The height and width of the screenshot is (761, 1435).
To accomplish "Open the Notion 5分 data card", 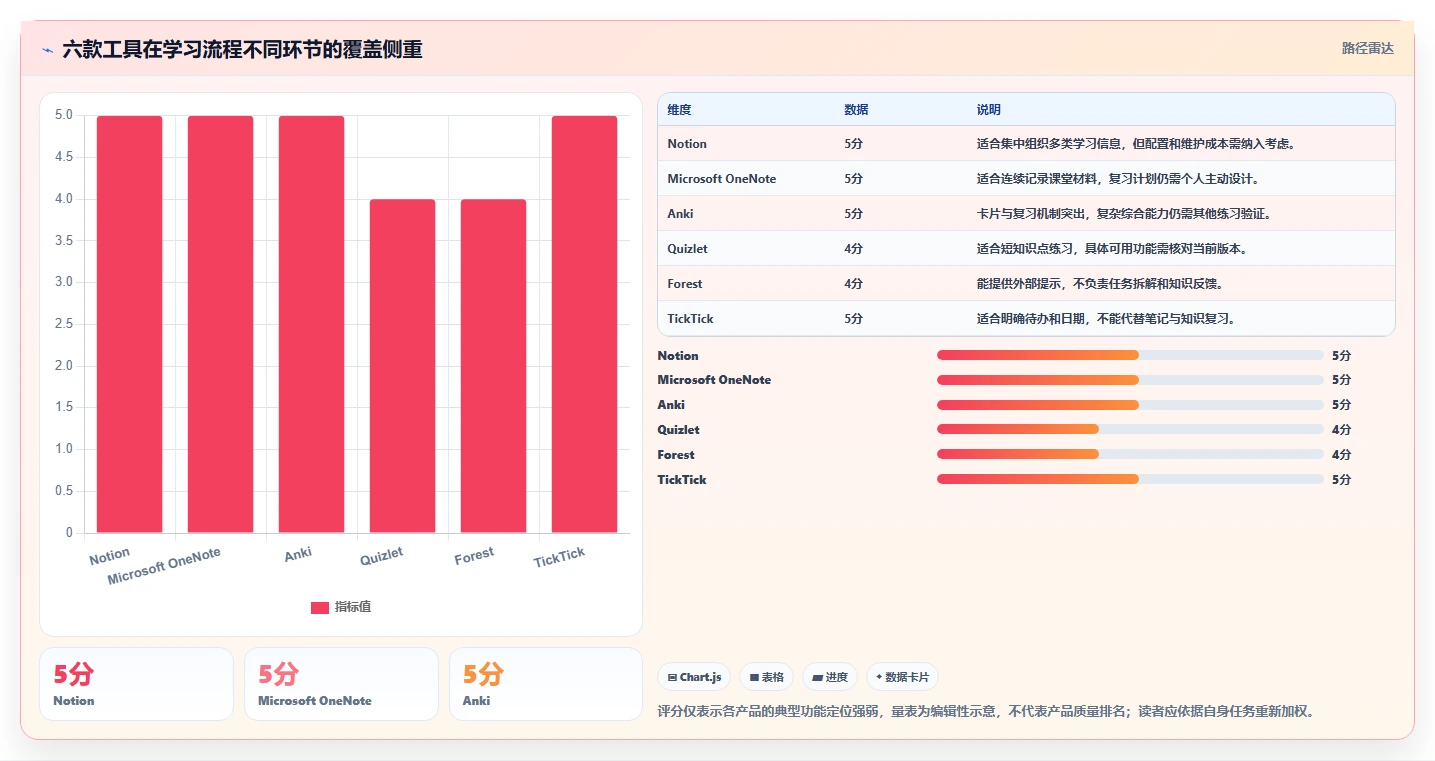I will pos(136,684).
